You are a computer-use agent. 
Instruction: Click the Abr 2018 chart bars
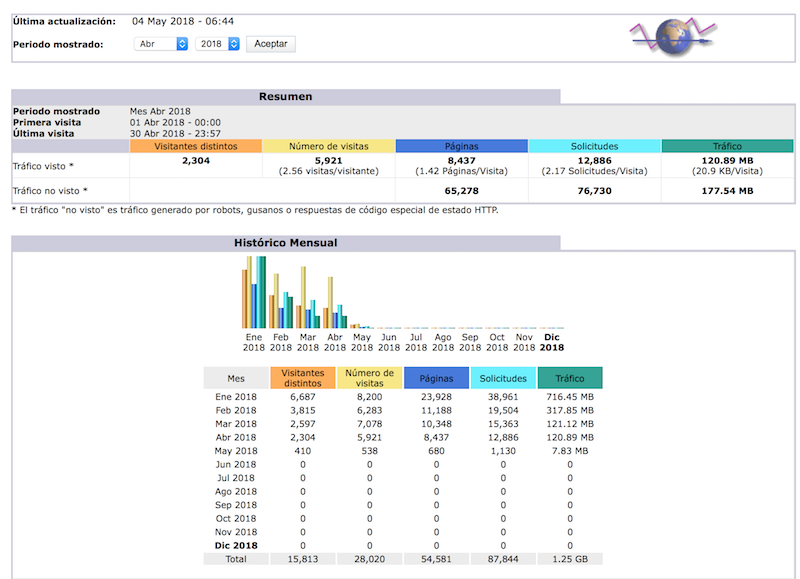point(335,303)
